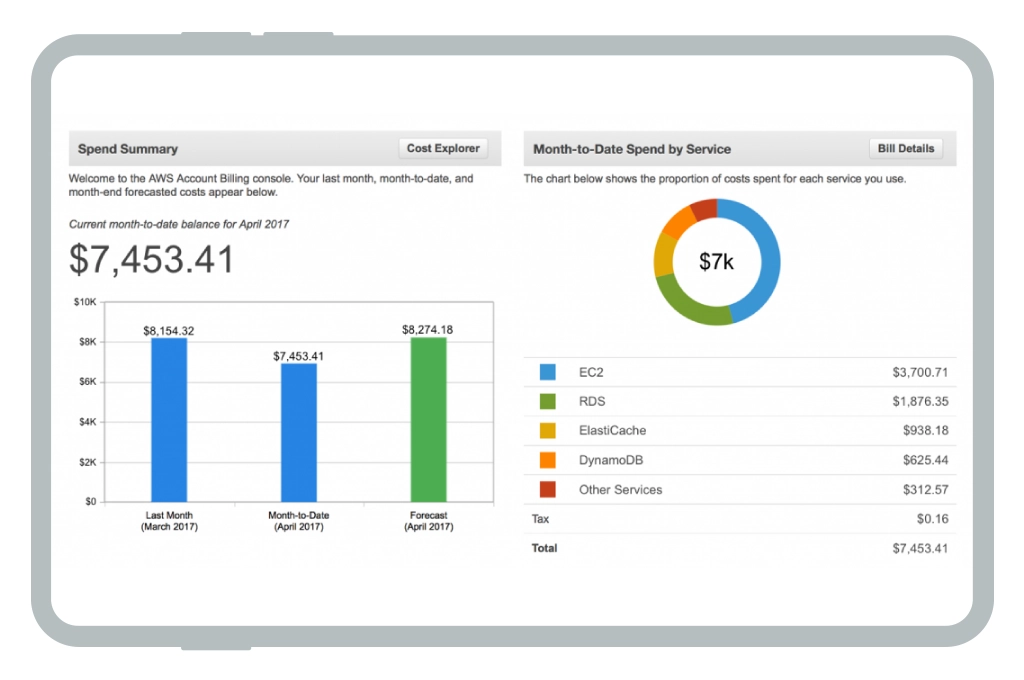Click the Last Month (March 2017) axis label
Screen dimensions: 1024x680
(x=169, y=521)
